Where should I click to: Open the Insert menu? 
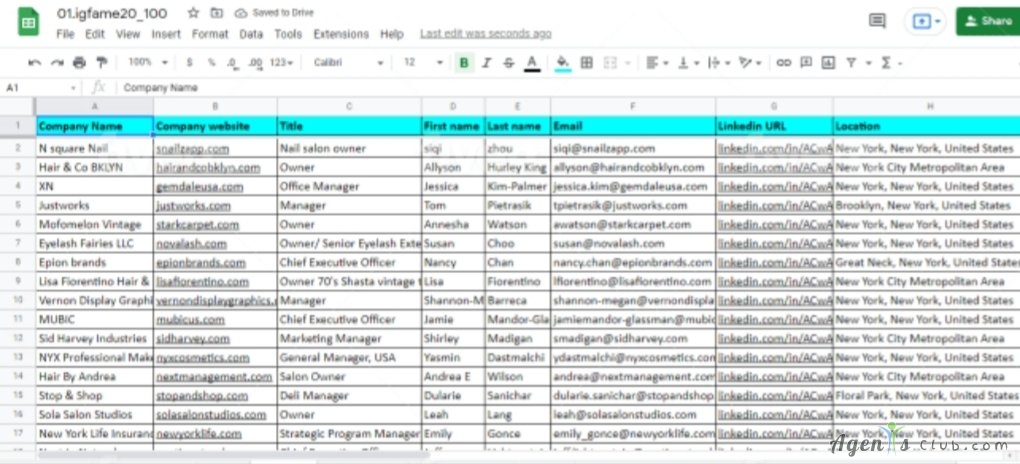coord(166,34)
